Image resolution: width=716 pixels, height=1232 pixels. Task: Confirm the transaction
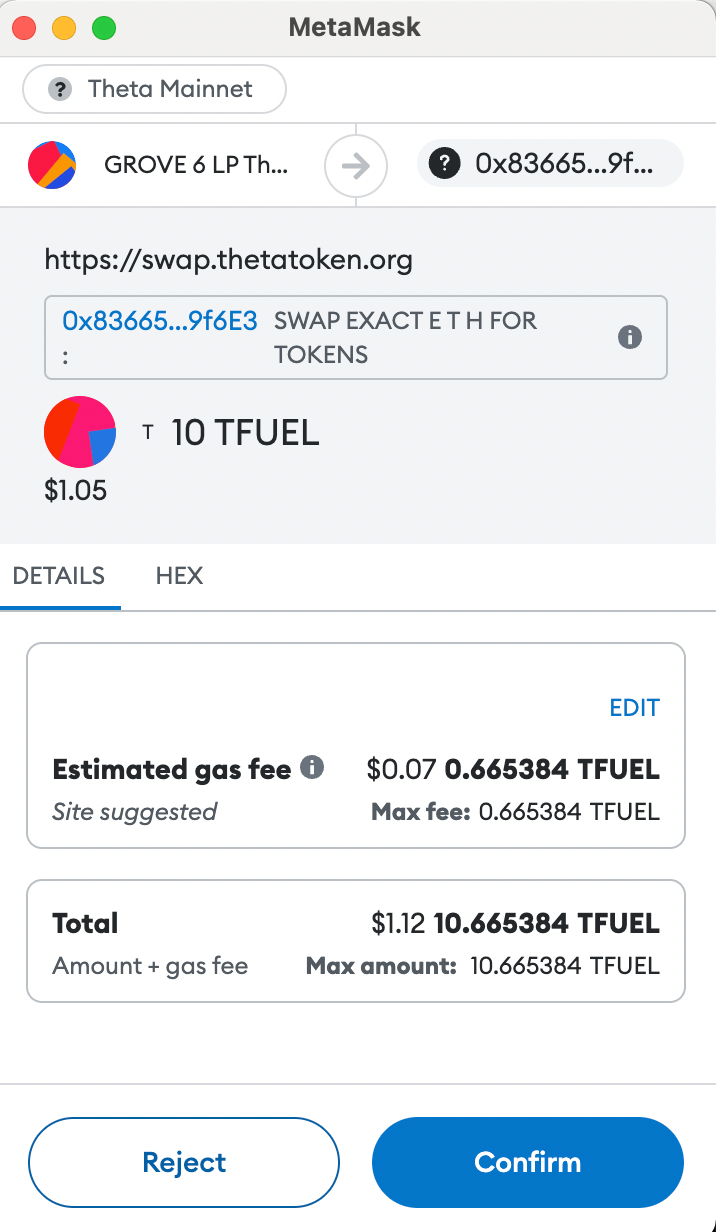[x=527, y=1162]
